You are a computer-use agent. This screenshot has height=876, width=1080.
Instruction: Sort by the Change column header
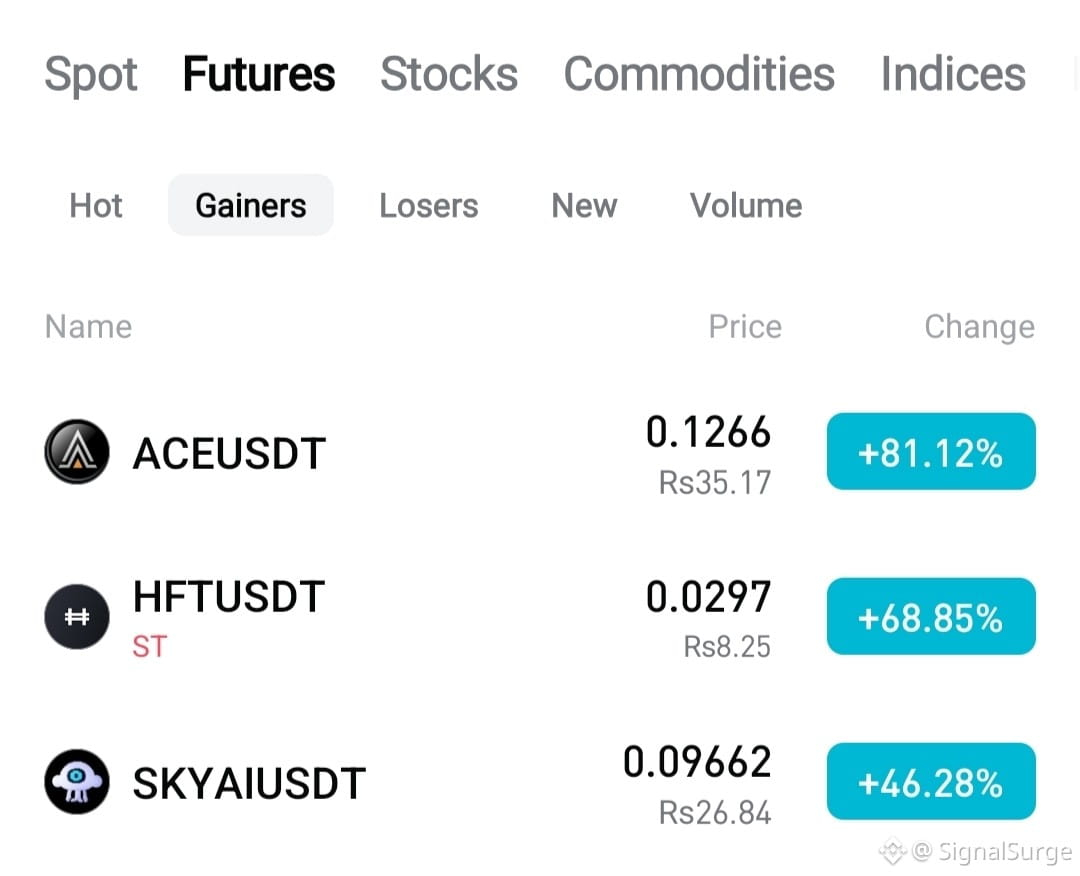pos(979,327)
